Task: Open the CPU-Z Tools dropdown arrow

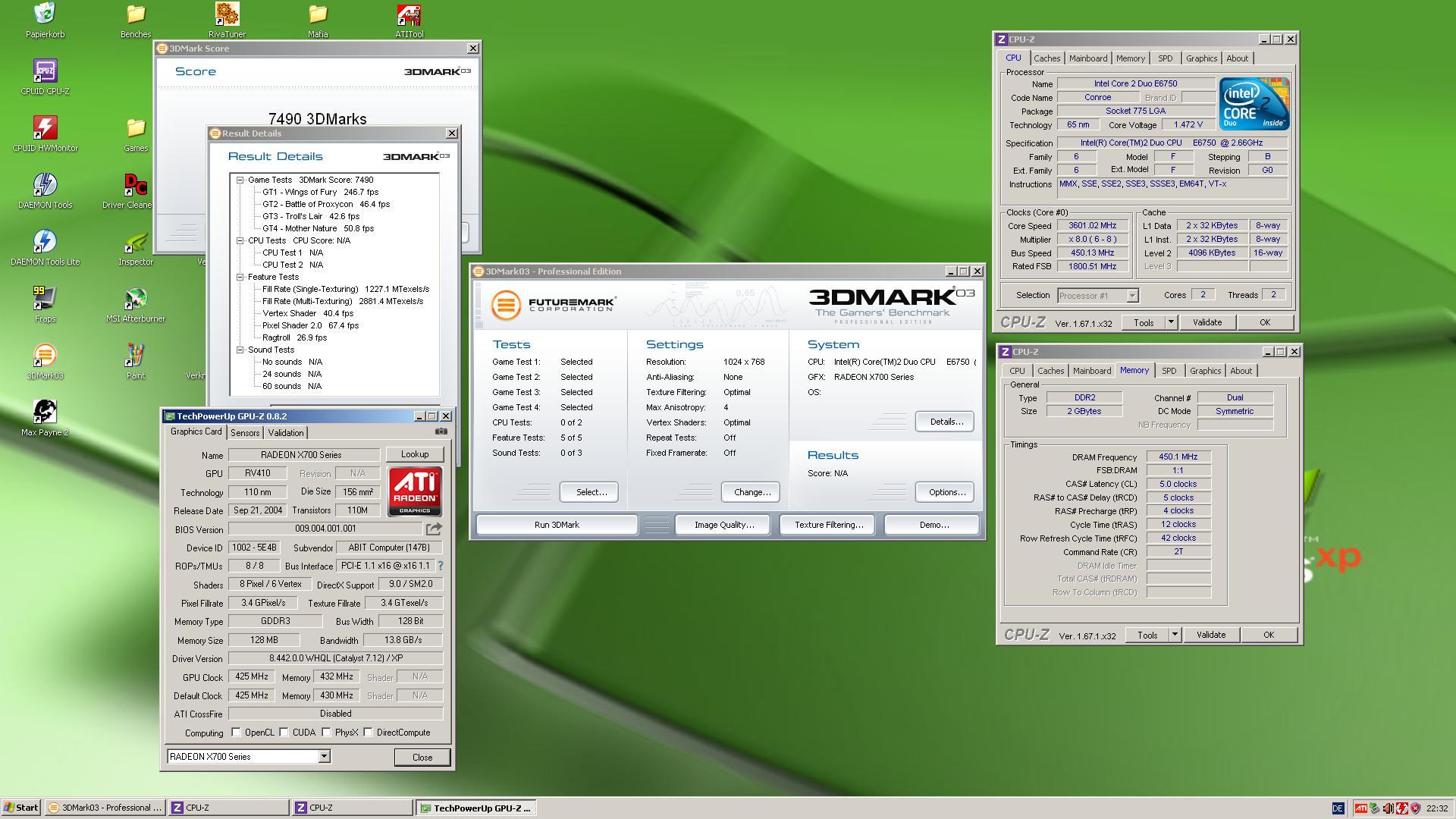Action: pyautogui.click(x=1171, y=322)
